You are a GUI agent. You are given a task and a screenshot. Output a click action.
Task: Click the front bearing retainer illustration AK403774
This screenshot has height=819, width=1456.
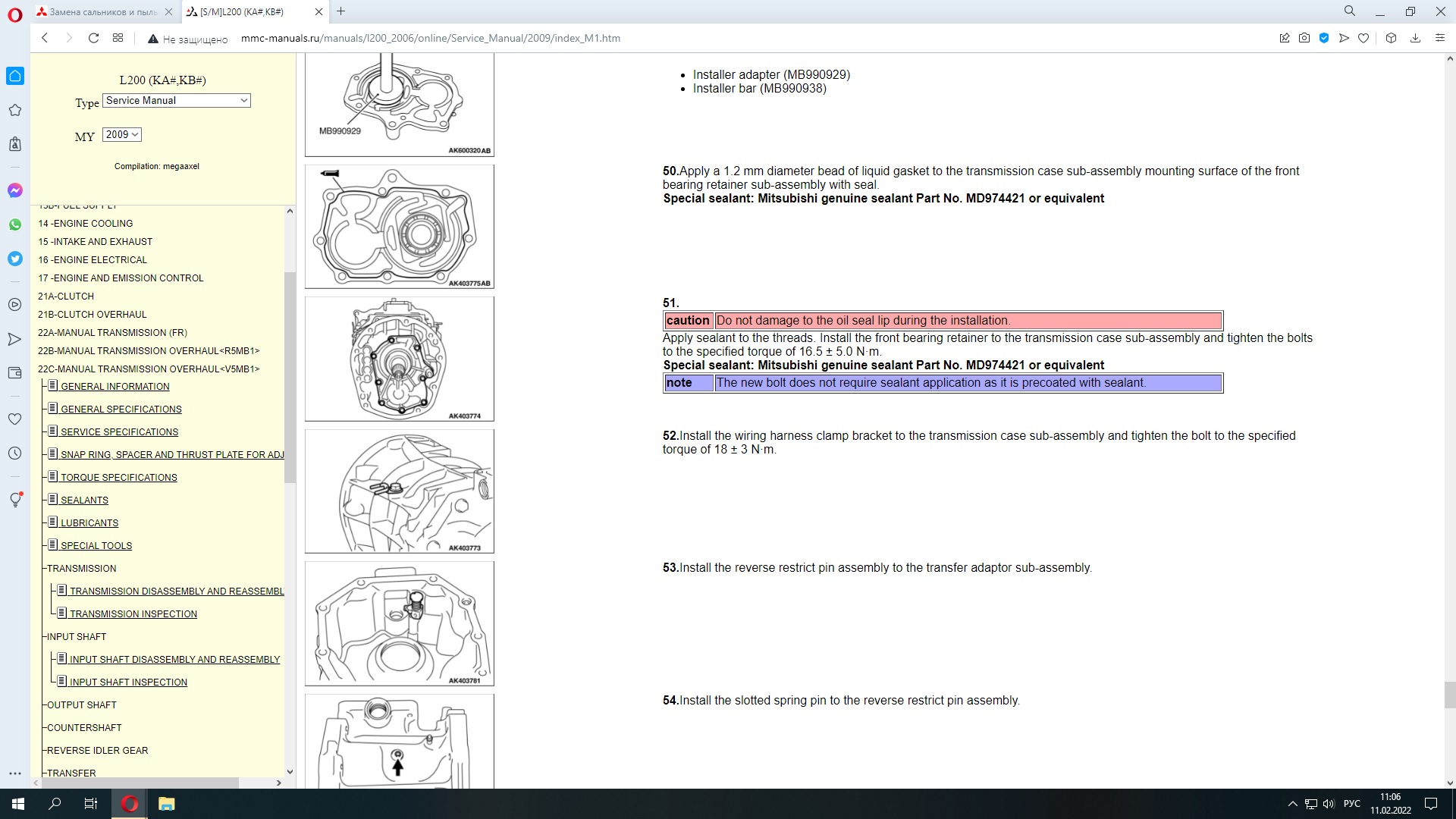click(399, 359)
